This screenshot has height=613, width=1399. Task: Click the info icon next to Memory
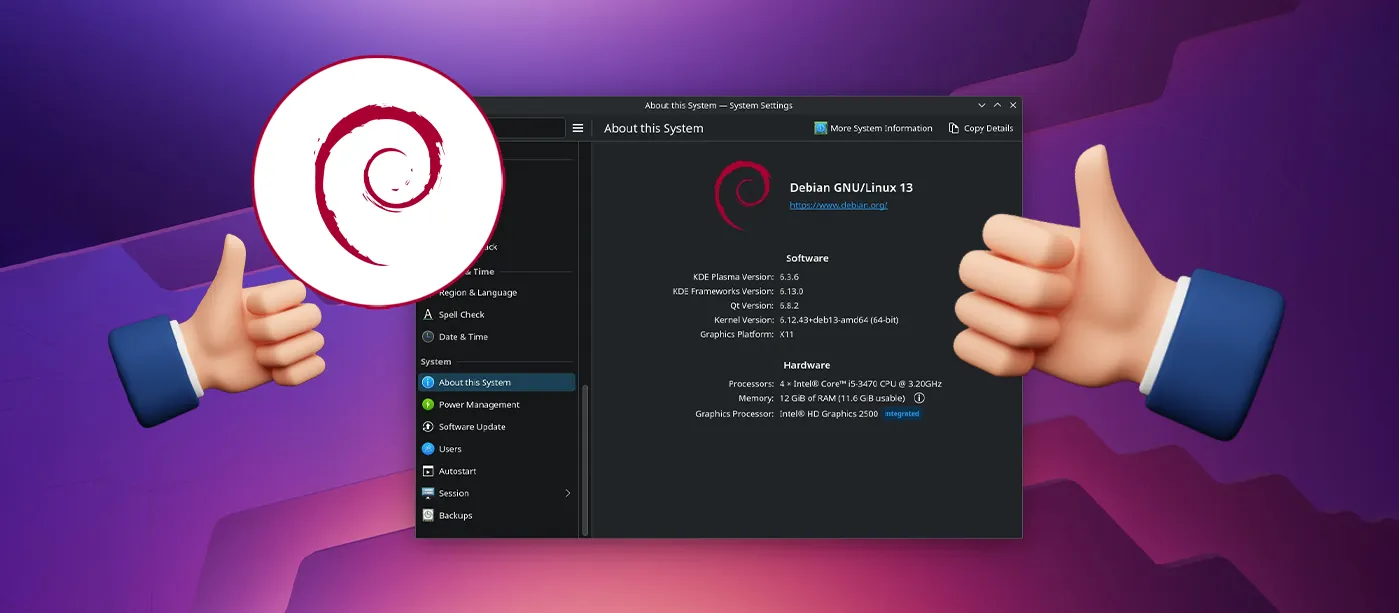pyautogui.click(x=918, y=398)
